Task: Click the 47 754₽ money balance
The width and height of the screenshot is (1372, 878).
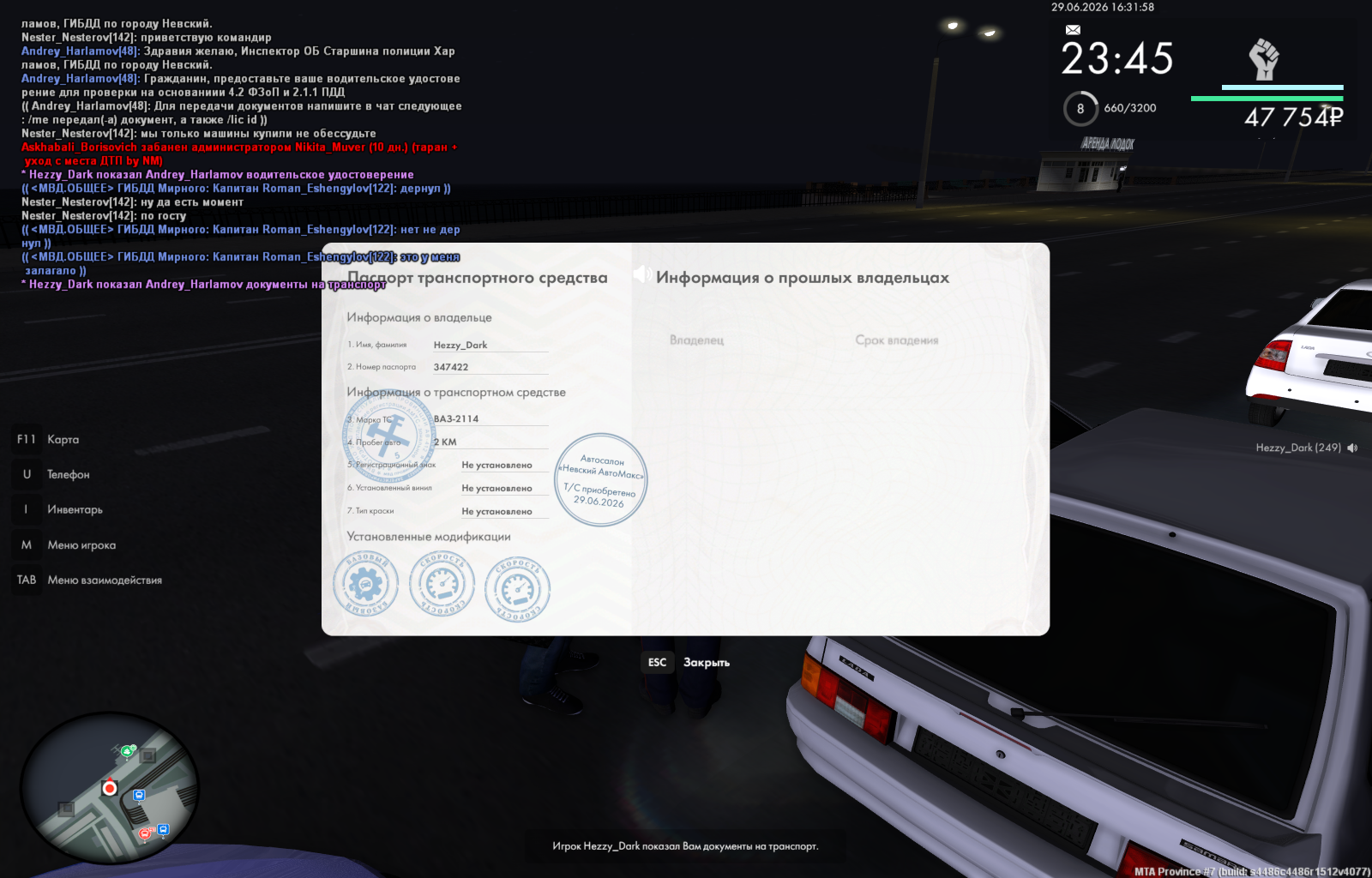Action: point(1293,117)
